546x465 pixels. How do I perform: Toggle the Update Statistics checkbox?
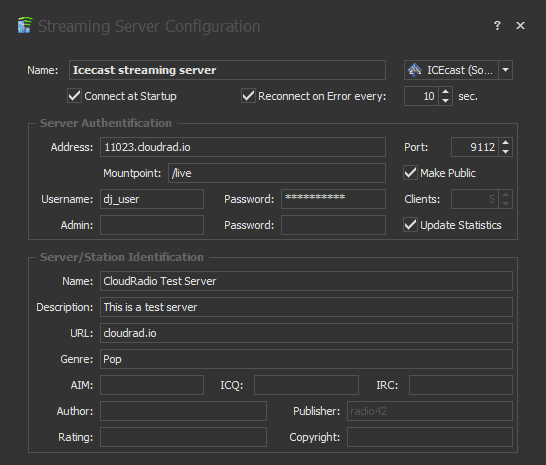coord(410,225)
